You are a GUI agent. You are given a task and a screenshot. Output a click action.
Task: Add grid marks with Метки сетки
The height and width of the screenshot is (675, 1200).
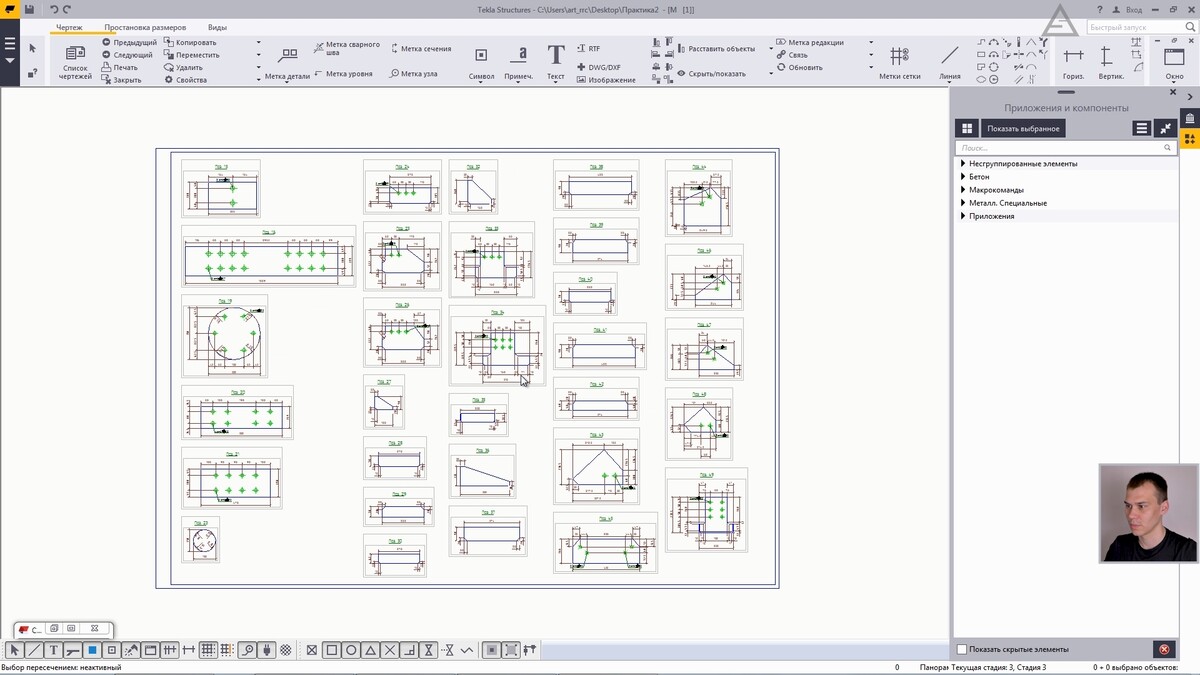coord(899,56)
